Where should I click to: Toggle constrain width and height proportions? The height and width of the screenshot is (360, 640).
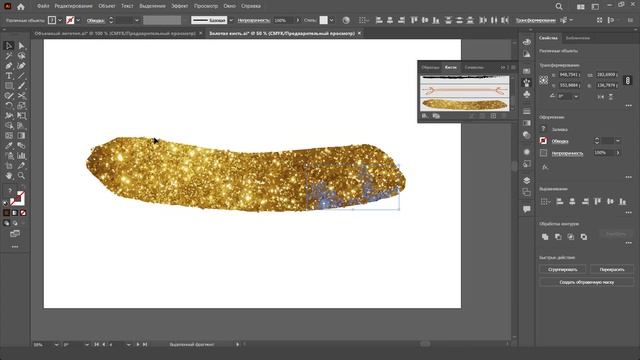628,80
